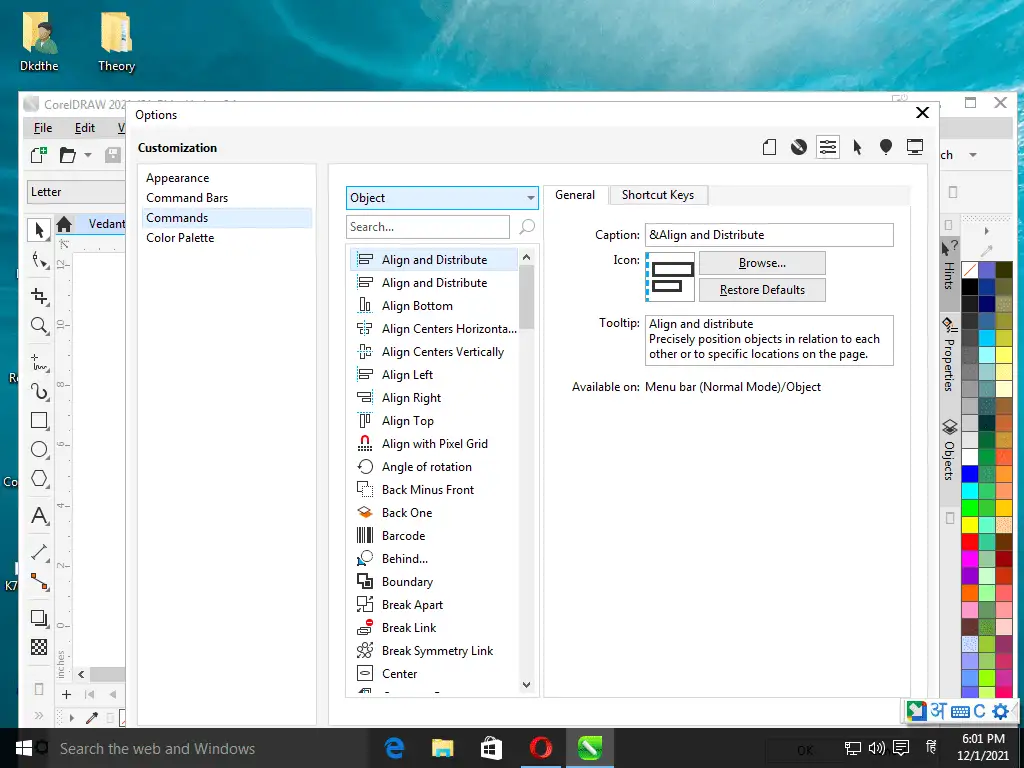Select Commands category
This screenshot has width=1024, height=768.
coord(227,217)
